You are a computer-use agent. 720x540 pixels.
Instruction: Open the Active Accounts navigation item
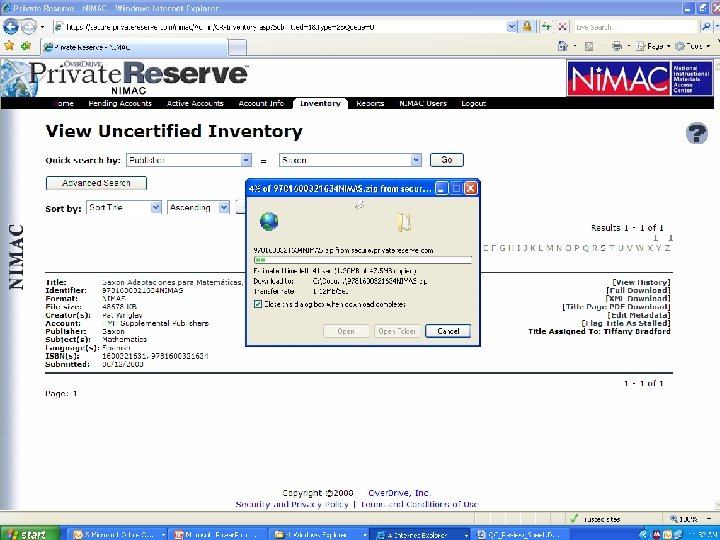(x=195, y=103)
